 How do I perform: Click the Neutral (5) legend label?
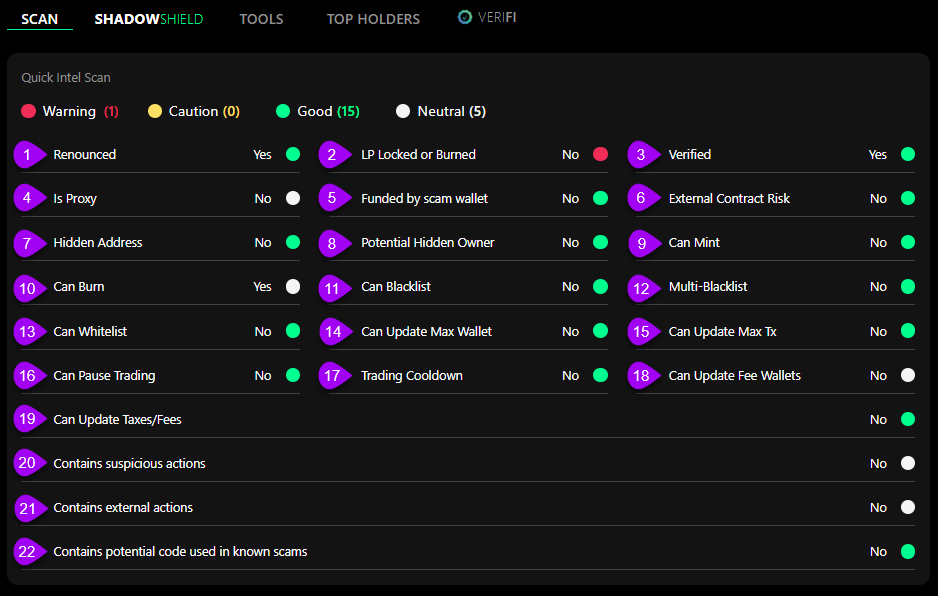click(451, 111)
